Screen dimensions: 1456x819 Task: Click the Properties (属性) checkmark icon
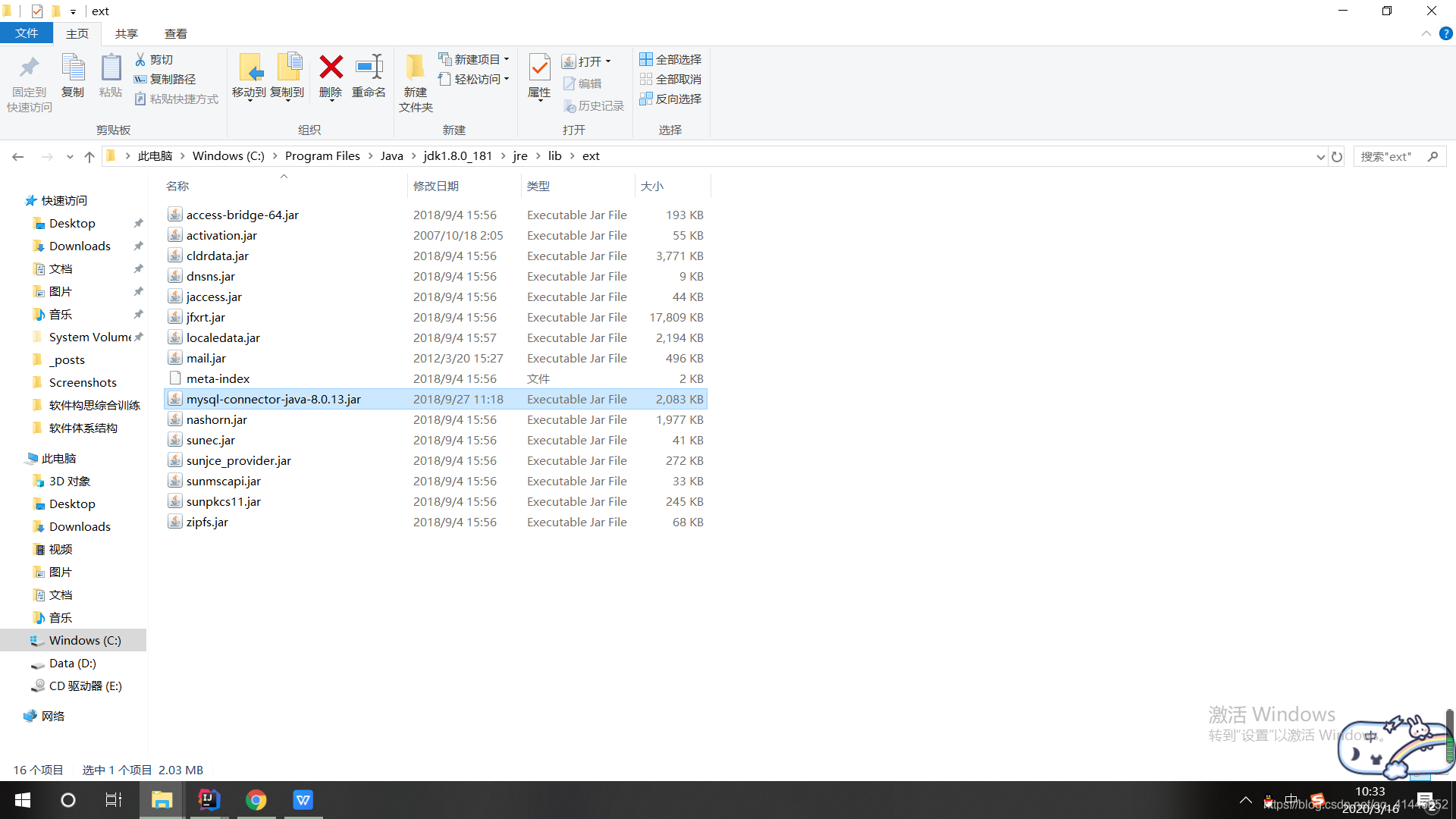click(x=539, y=68)
